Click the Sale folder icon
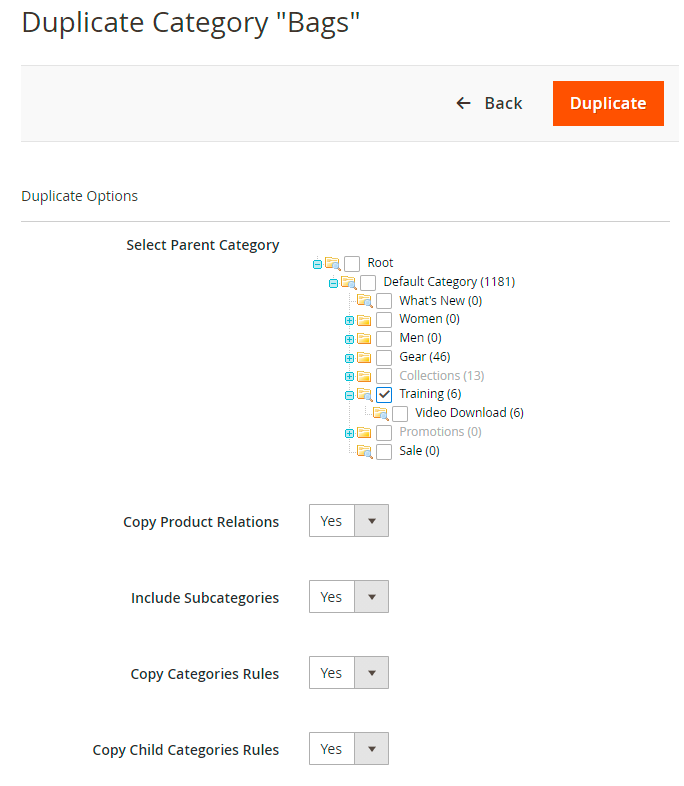The image size is (684, 786). point(364,451)
